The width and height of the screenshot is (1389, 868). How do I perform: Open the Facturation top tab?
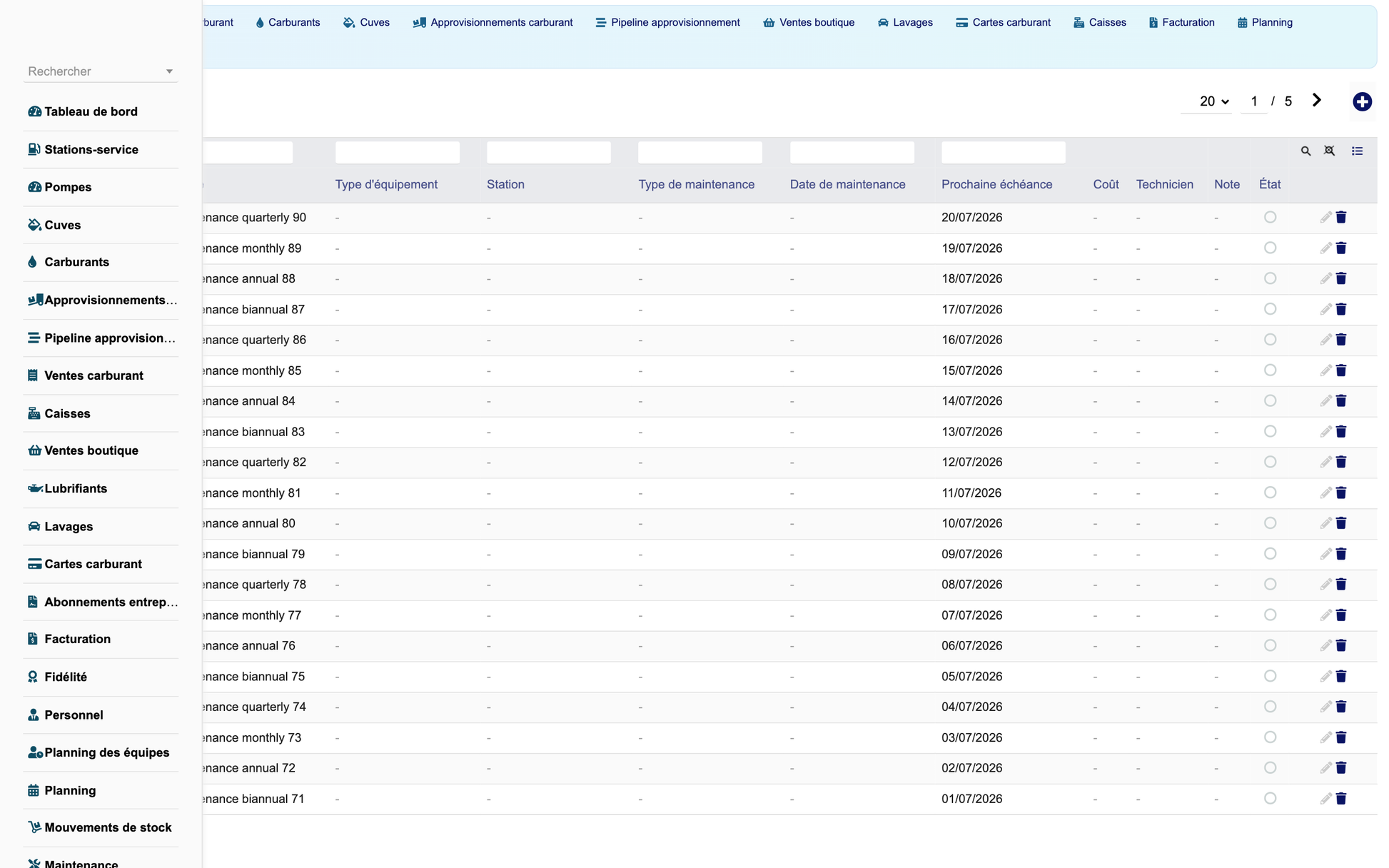[x=1182, y=22]
